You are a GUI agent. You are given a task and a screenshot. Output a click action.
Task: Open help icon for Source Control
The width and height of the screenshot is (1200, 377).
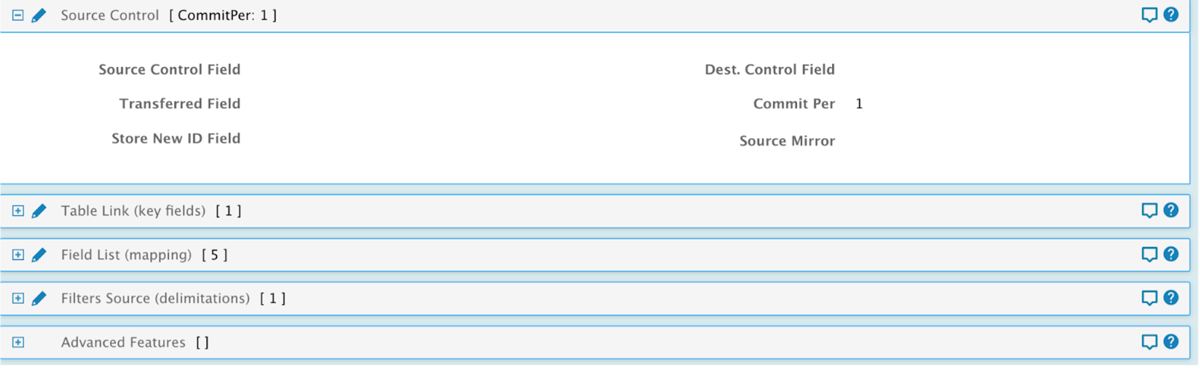point(1171,16)
